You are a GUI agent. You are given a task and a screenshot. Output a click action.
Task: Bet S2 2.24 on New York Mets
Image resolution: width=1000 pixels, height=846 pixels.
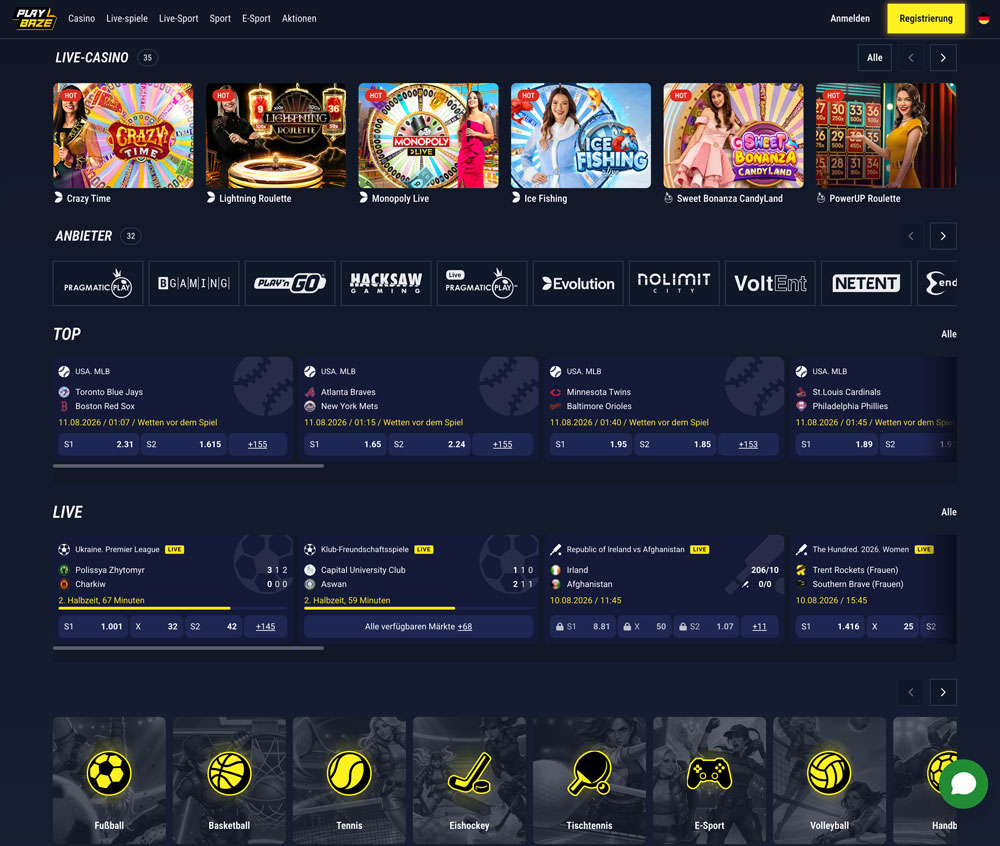click(x=429, y=444)
